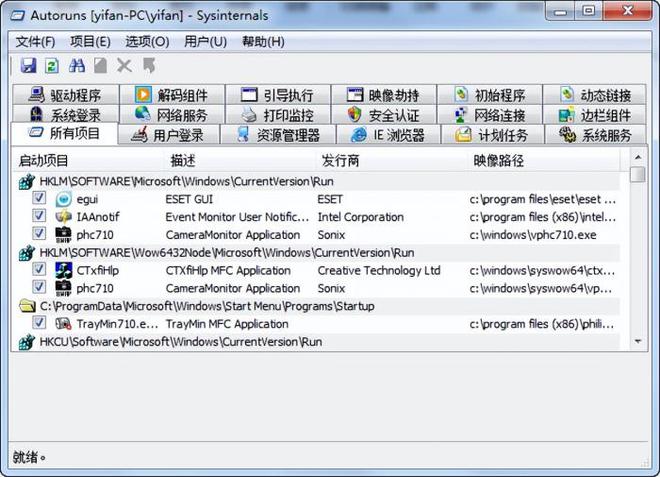Viewport: 660px width, 477px height.
Task: Click the IAAnotif entry icon
Action: tap(64, 217)
